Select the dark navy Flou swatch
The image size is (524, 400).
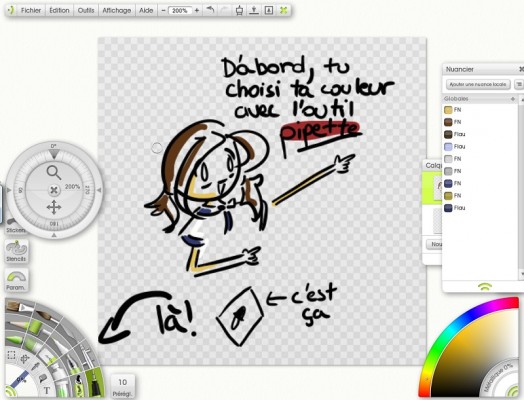pyautogui.click(x=448, y=208)
